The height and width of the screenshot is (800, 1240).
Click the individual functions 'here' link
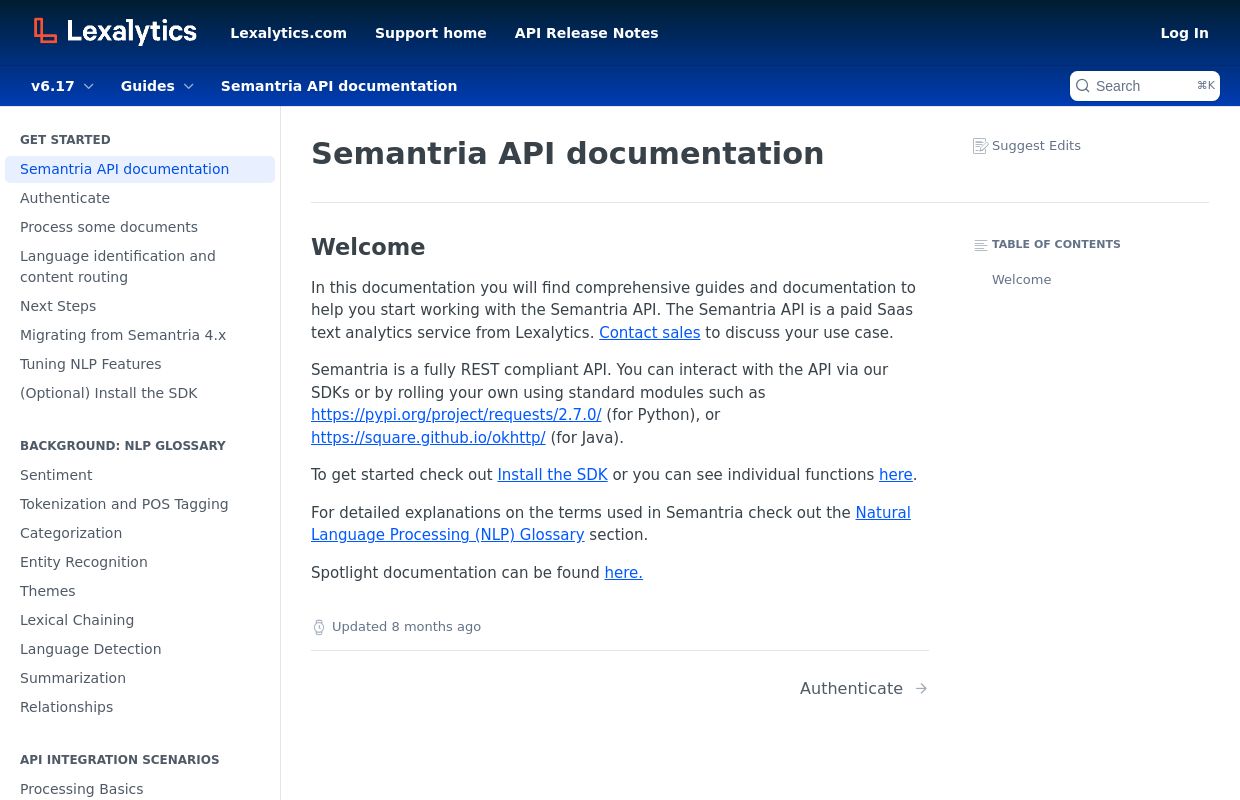tap(896, 475)
